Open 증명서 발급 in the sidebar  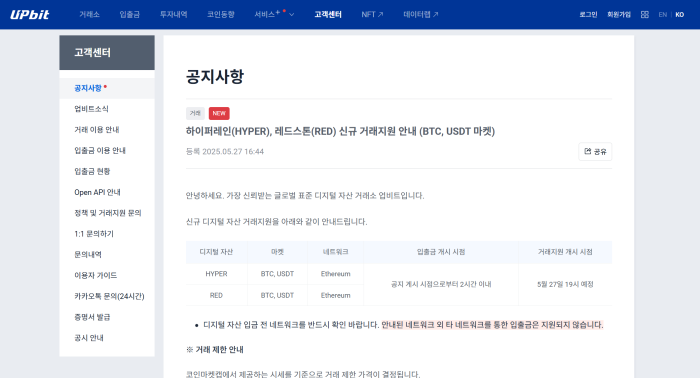(x=107, y=317)
